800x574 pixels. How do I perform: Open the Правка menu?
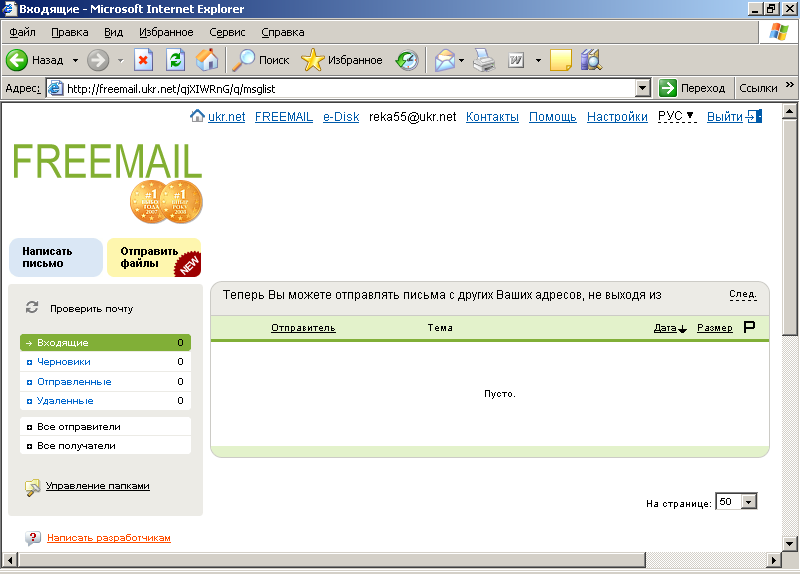point(70,32)
